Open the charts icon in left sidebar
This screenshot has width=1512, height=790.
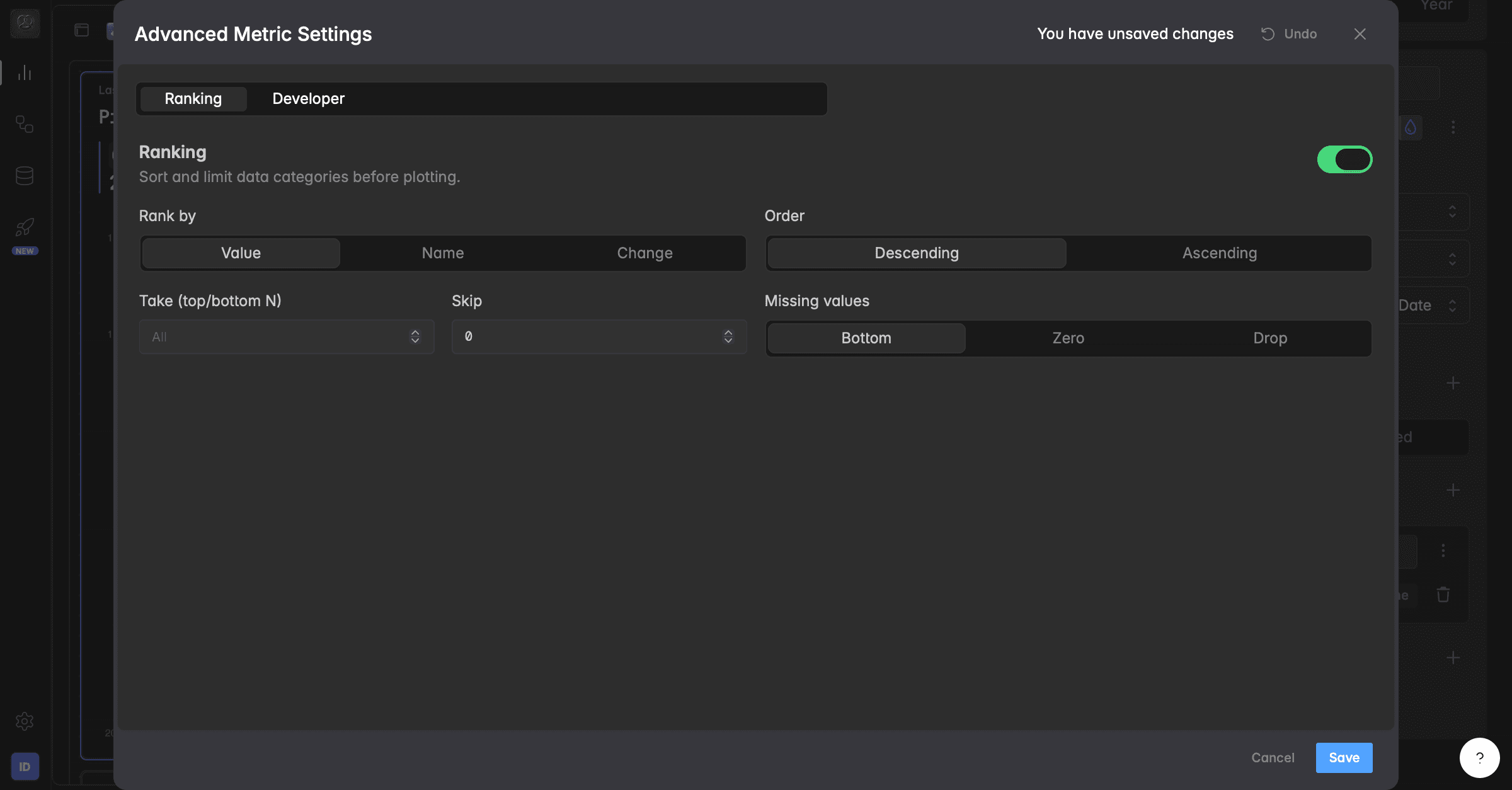25,73
